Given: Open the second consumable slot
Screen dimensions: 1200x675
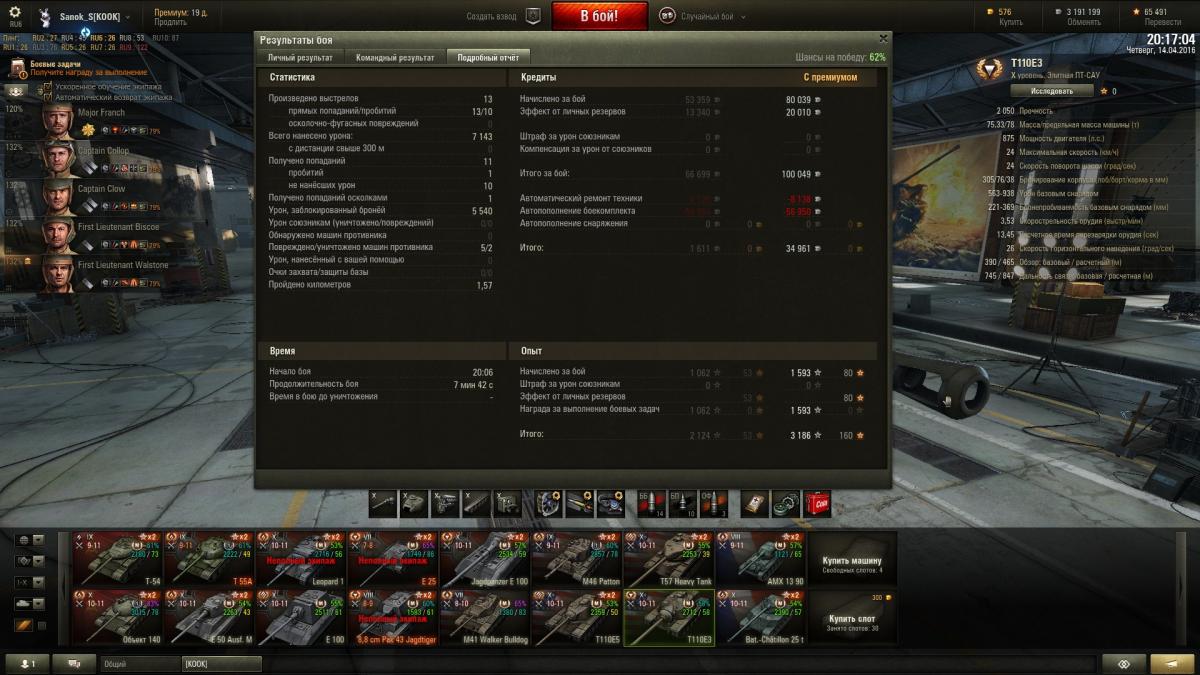Looking at the screenshot, I should coord(786,503).
